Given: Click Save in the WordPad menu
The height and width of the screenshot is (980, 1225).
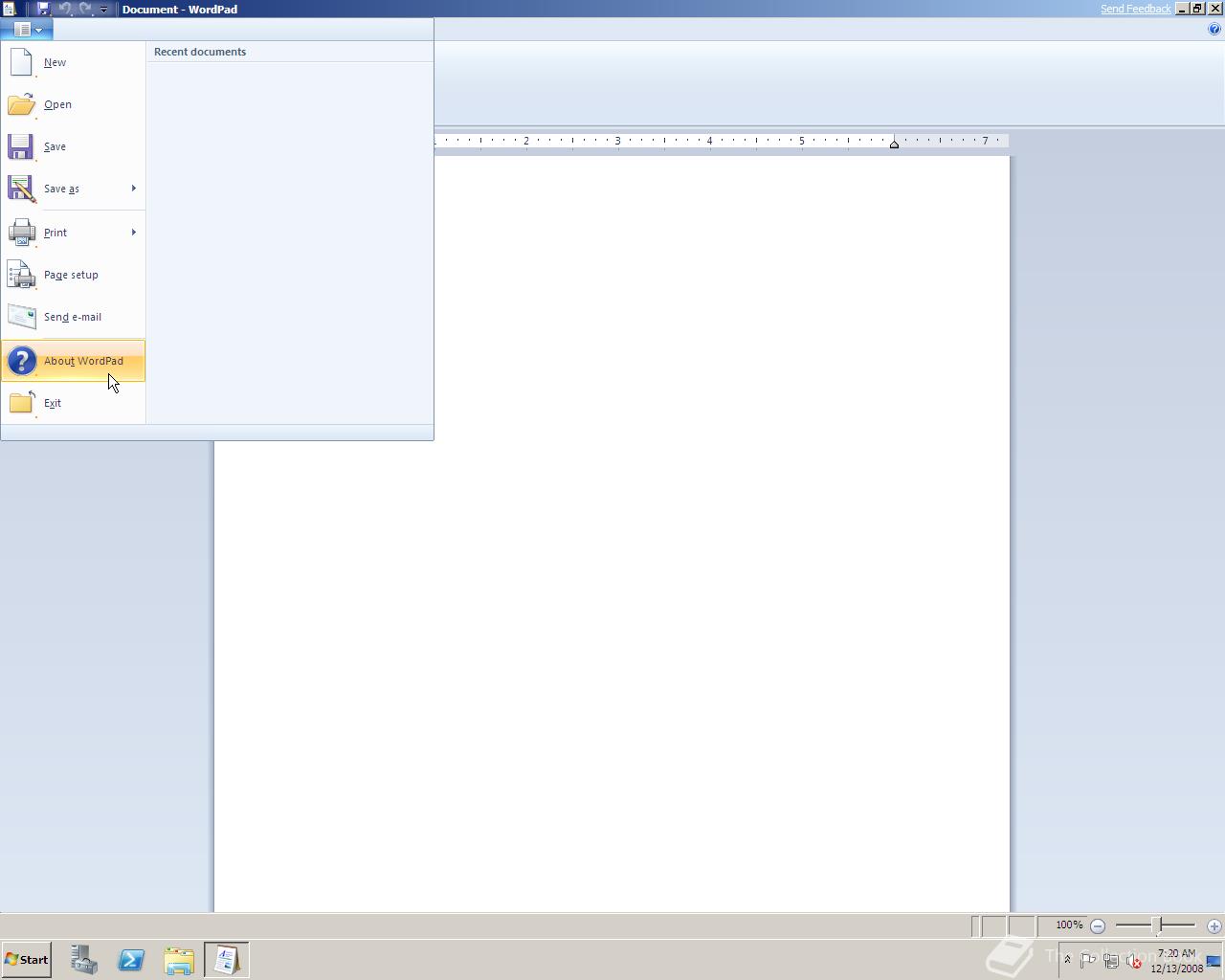Looking at the screenshot, I should (x=73, y=146).
